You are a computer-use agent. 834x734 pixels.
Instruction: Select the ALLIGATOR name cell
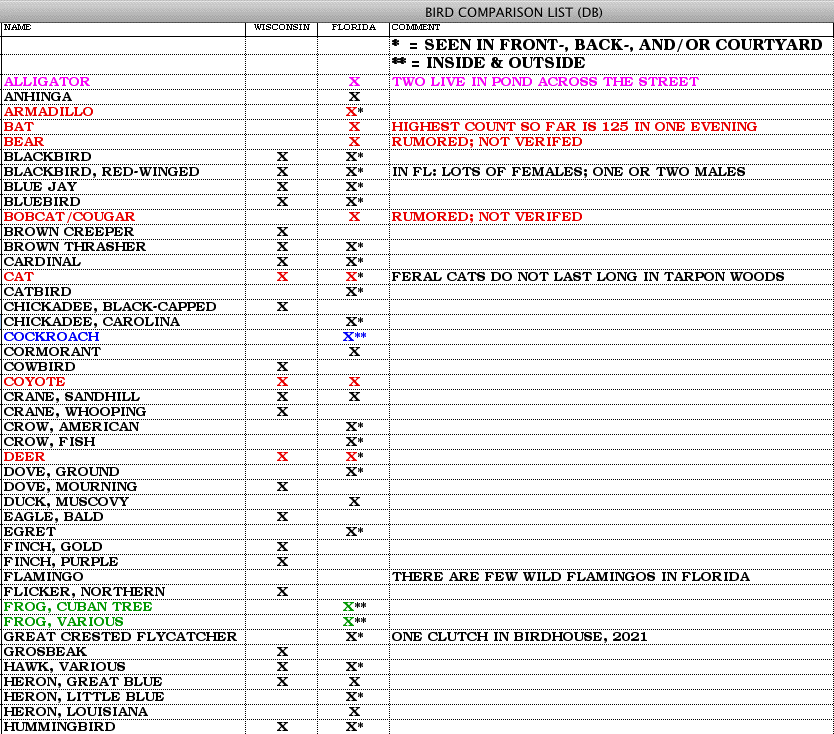(x=123, y=81)
